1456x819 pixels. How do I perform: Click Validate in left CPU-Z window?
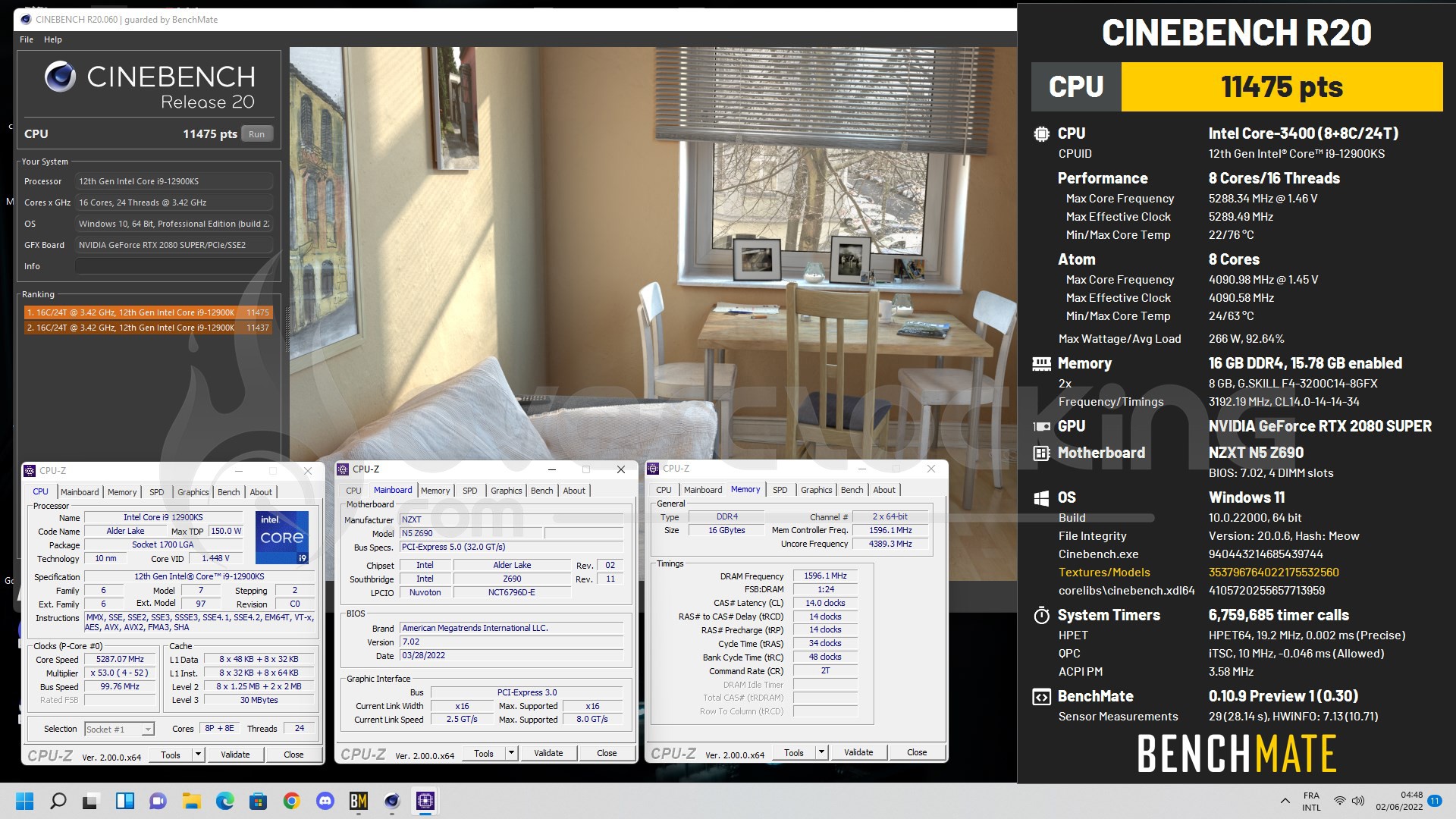[235, 755]
